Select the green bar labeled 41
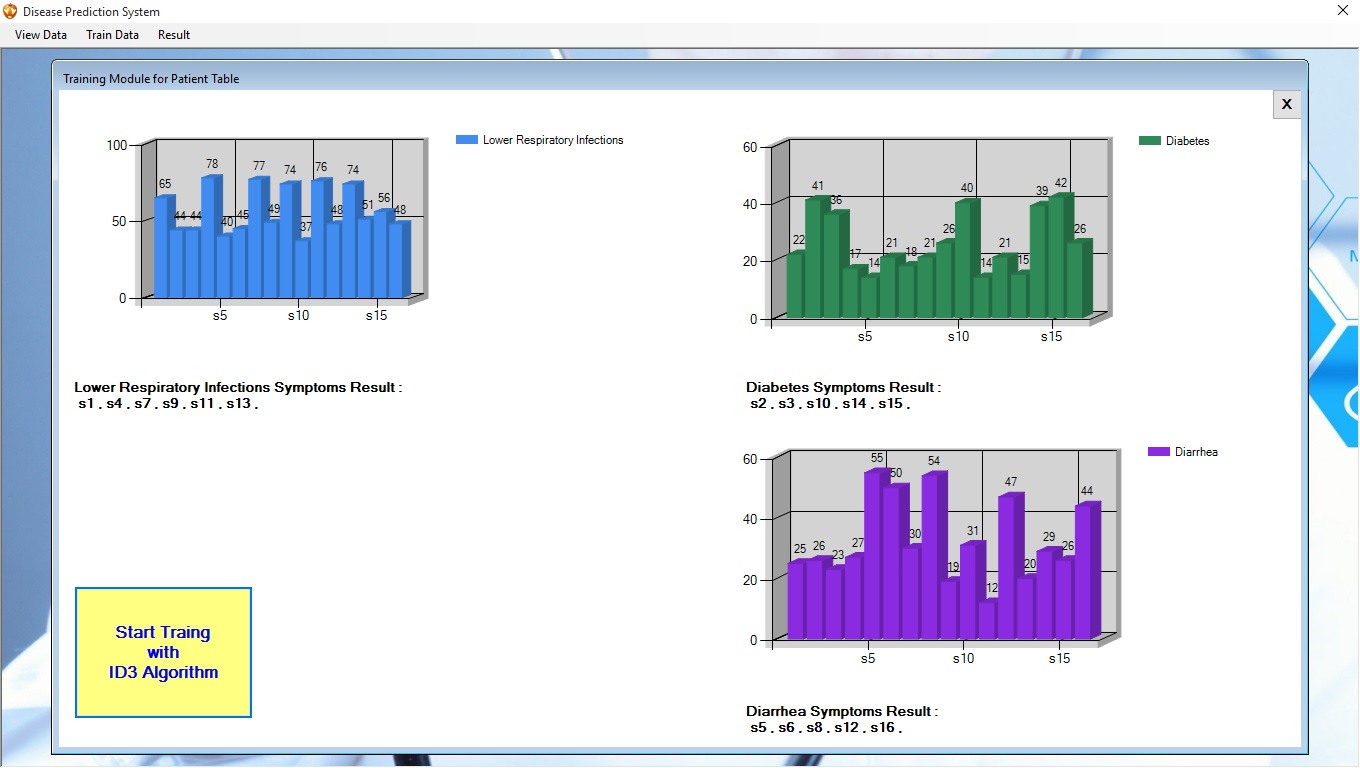This screenshot has height=768, width=1360. 812,258
